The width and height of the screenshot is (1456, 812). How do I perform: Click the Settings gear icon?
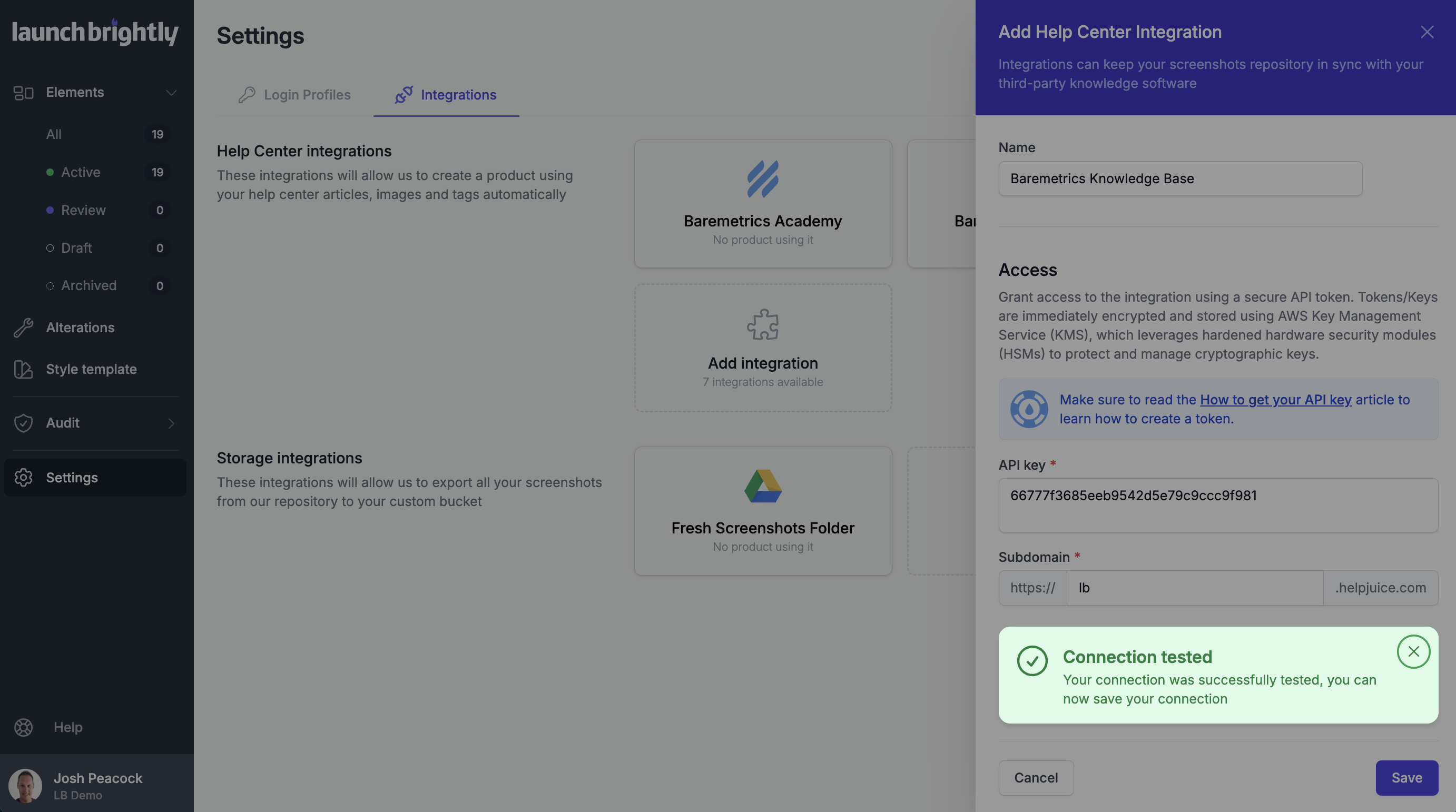click(23, 478)
